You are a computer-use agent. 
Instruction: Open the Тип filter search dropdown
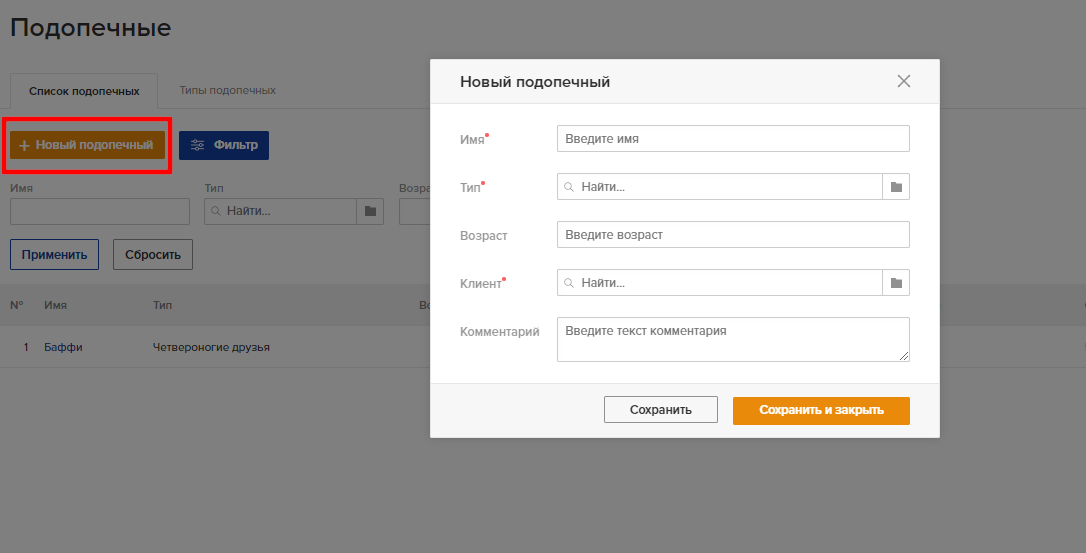281,211
